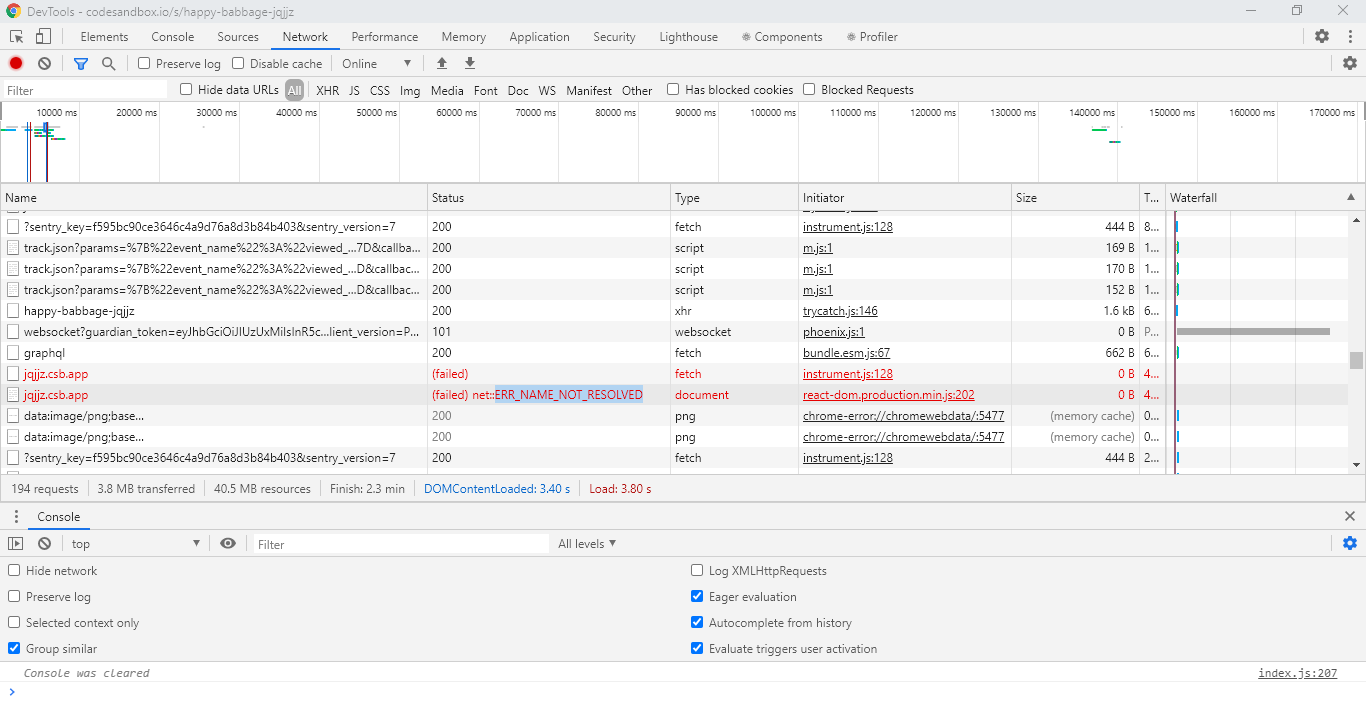1366x721 pixels.
Task: Open react-dom.production.min.js:202 initiator link
Action: pos(888,395)
